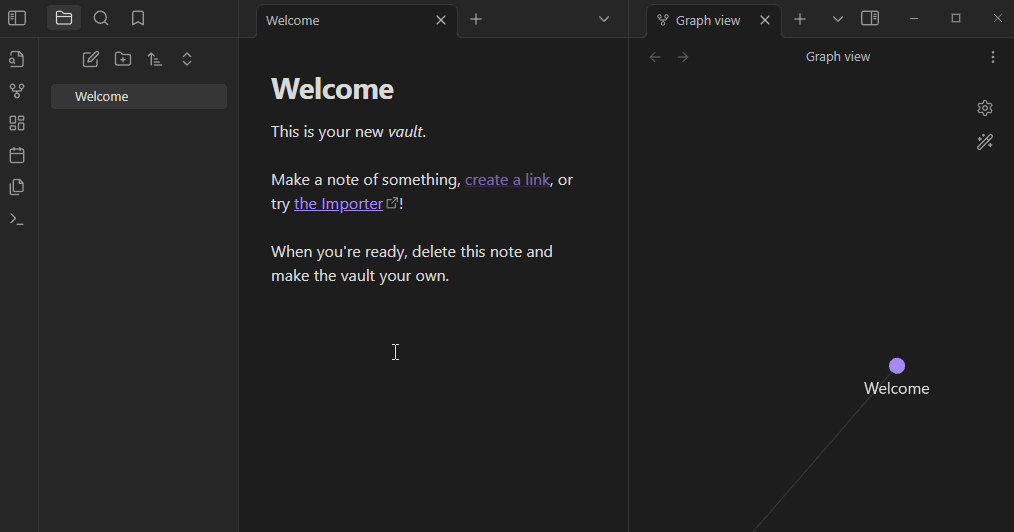Change sort order in file explorer
This screenshot has width=1014, height=532.
point(155,59)
